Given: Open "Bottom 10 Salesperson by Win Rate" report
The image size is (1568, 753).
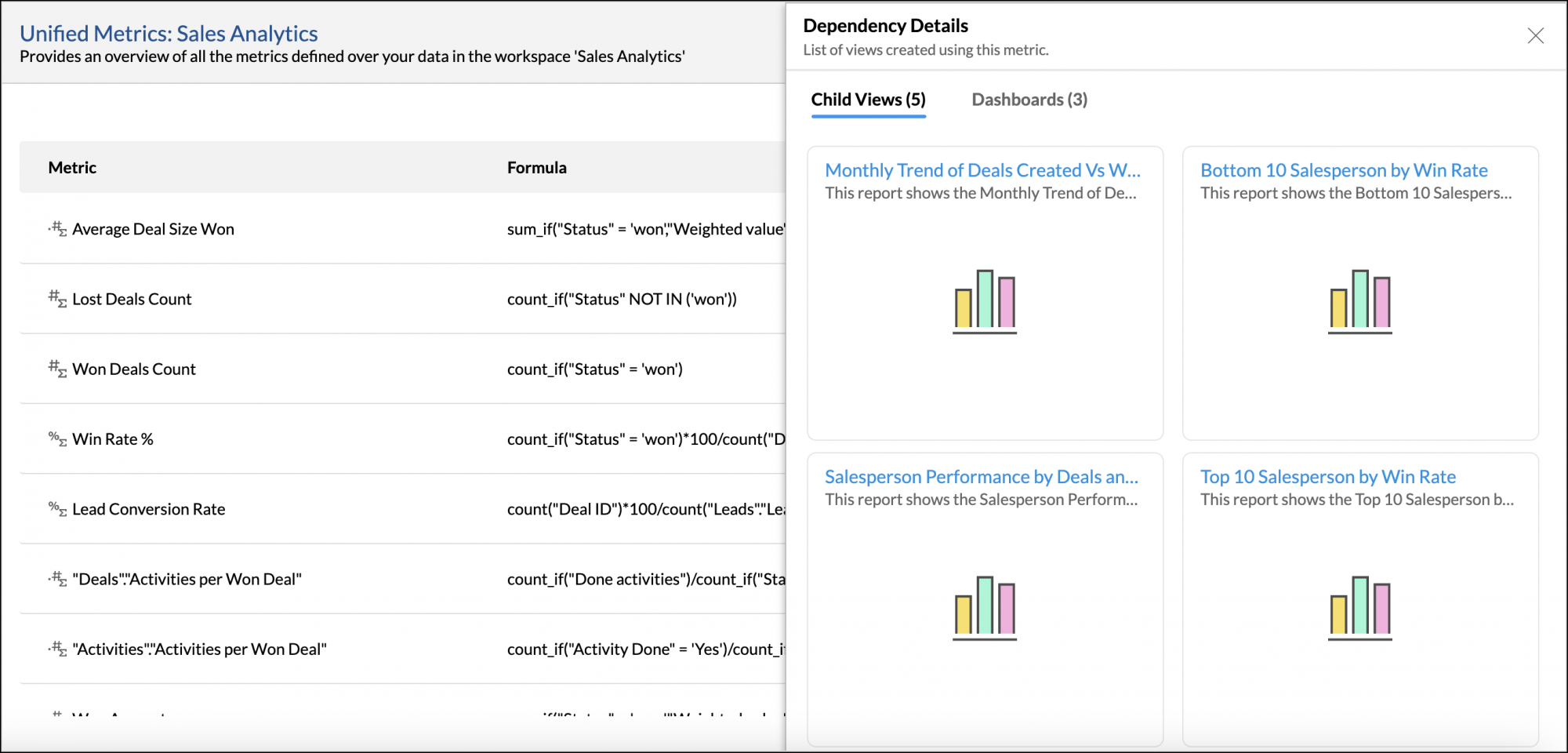Looking at the screenshot, I should pyautogui.click(x=1344, y=169).
